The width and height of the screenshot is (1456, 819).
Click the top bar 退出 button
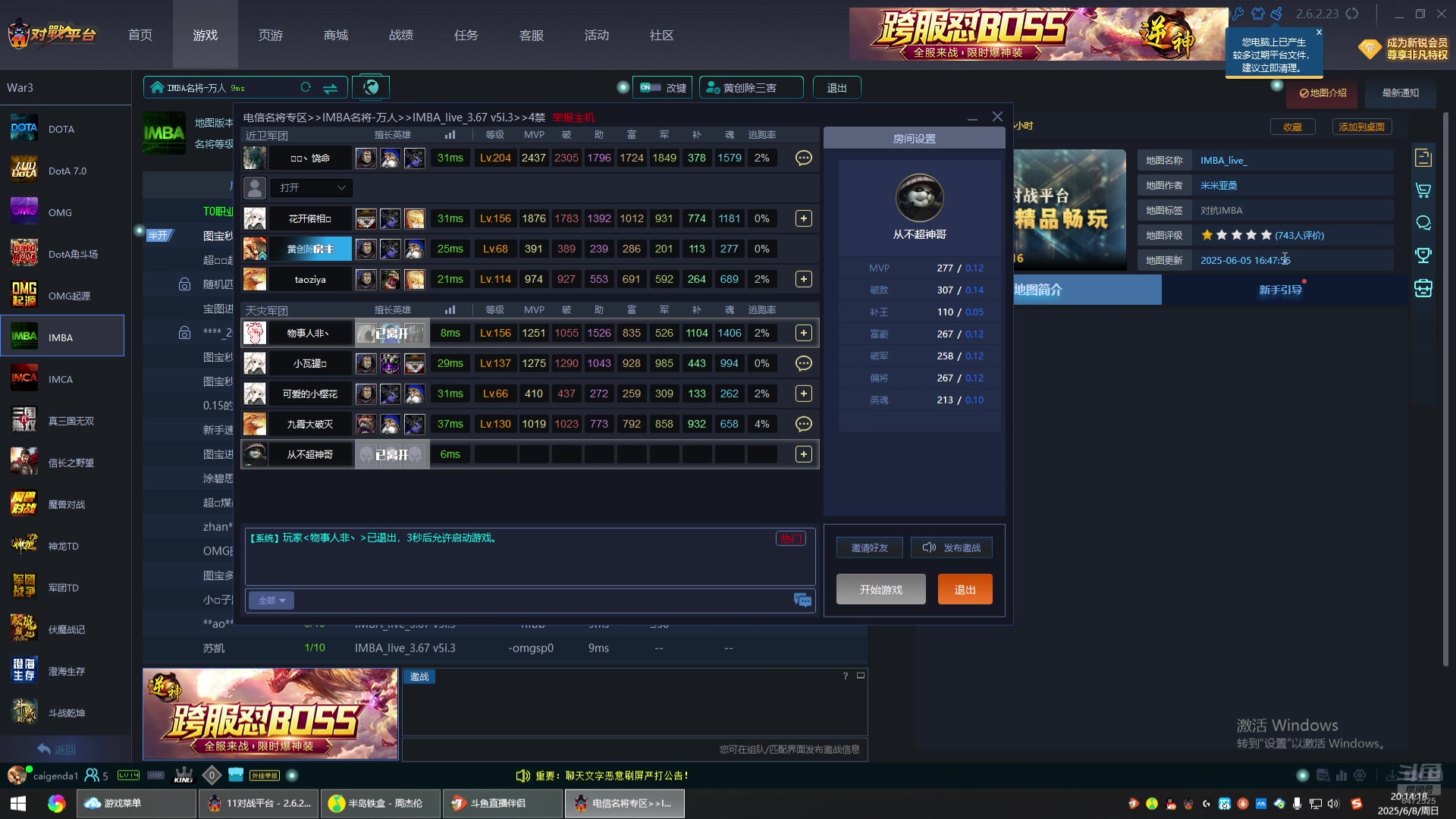click(836, 87)
